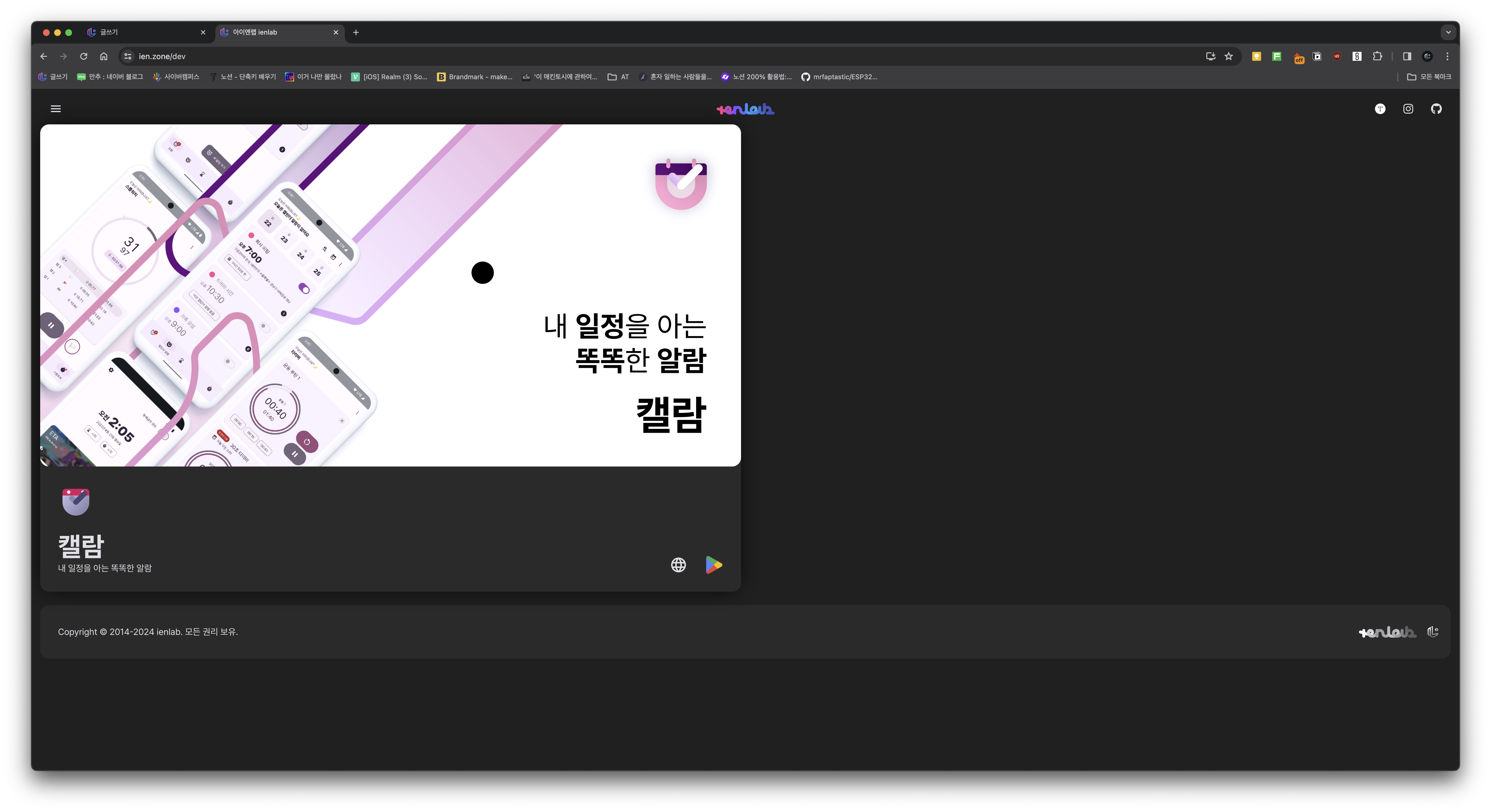Open ienlab's Instagram page
This screenshot has width=1491, height=812.
1408,109
